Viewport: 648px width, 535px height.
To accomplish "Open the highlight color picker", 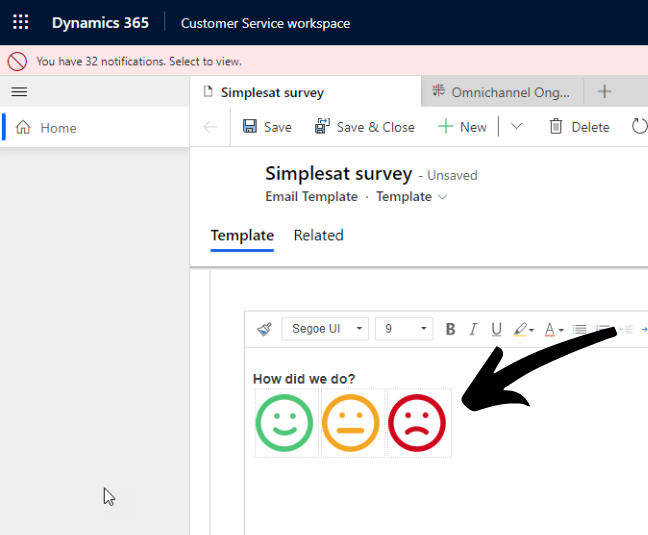I will (524, 330).
